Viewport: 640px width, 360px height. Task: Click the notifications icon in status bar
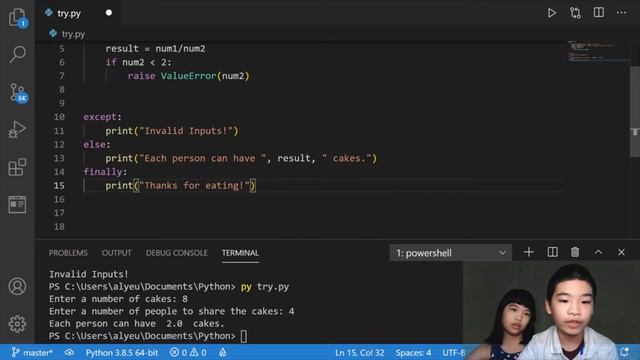[x=624, y=352]
